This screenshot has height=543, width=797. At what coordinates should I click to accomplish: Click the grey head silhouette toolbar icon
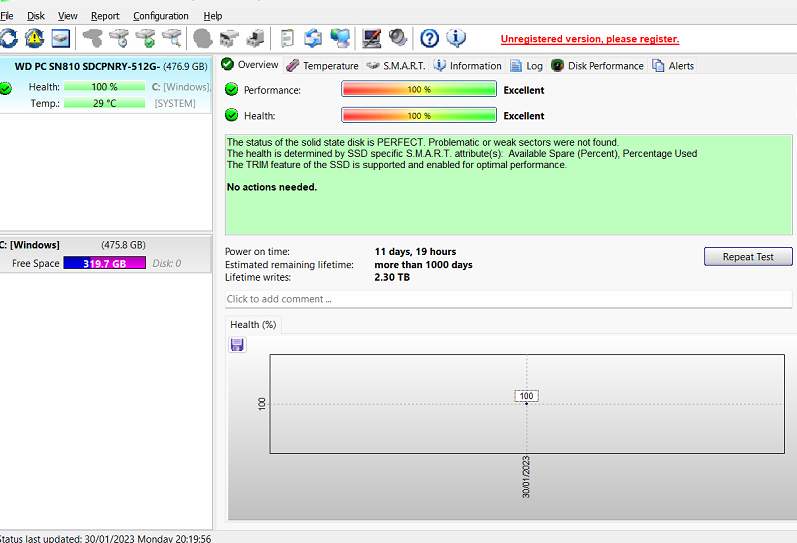[x=203, y=38]
